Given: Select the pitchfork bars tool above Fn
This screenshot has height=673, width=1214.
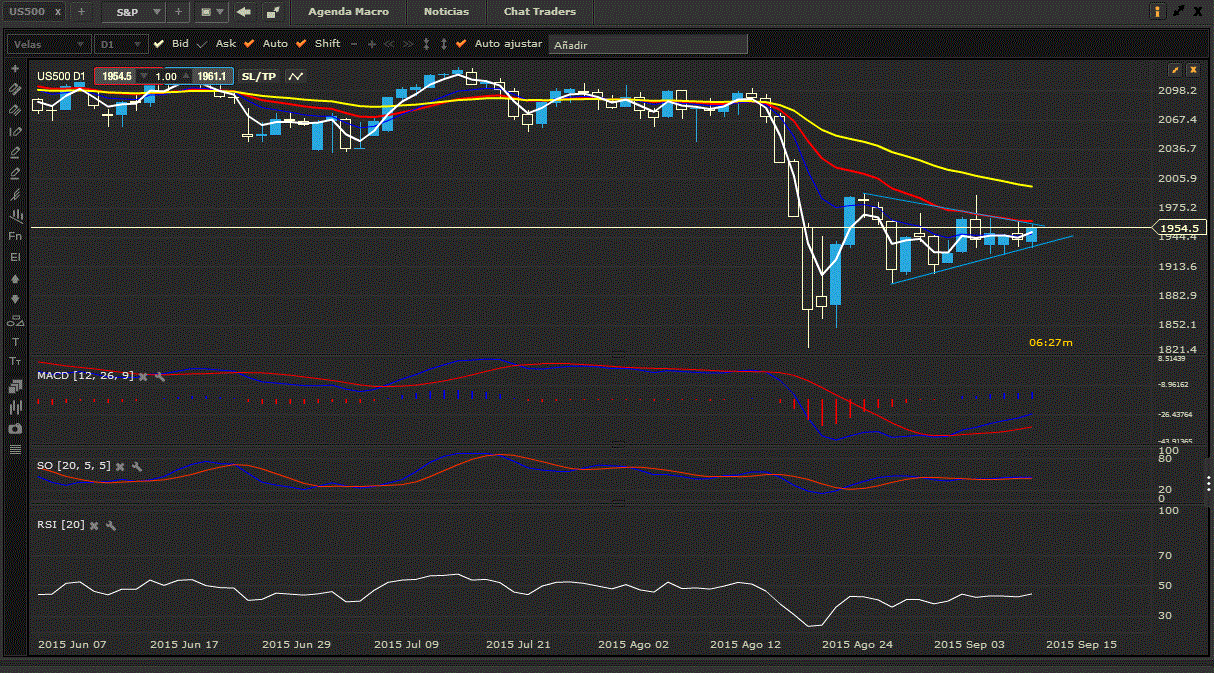Looking at the screenshot, I should [15, 215].
